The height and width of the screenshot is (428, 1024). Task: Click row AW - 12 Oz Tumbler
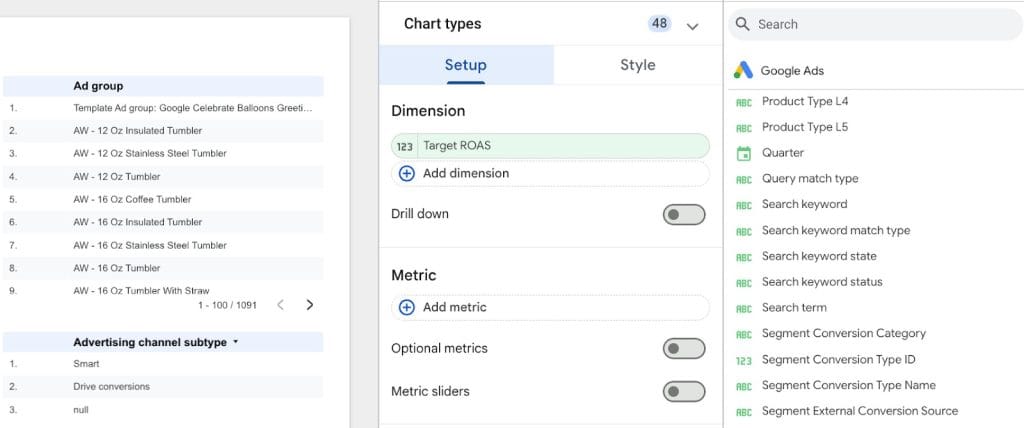(163, 176)
